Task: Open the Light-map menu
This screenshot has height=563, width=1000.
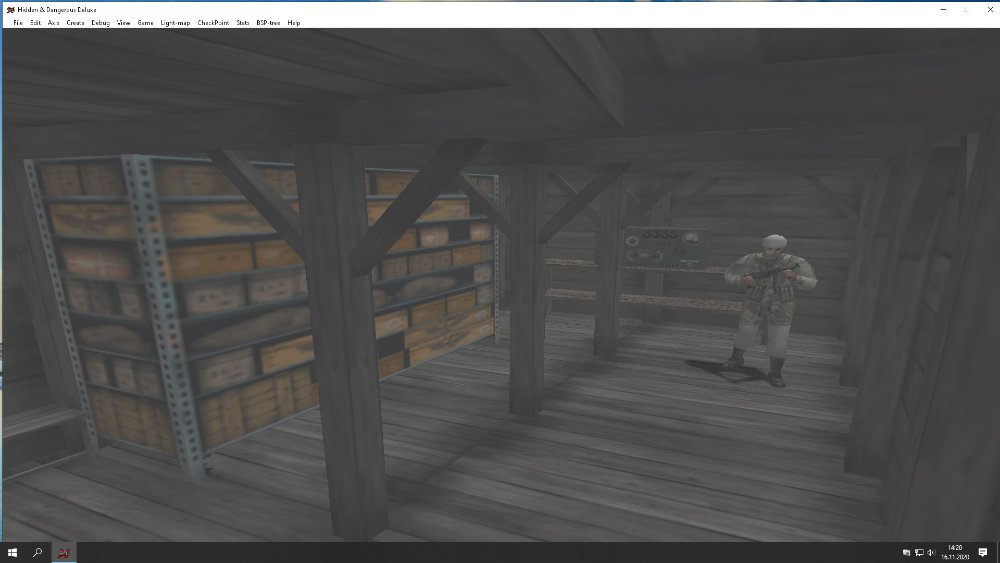Action: coord(175,22)
